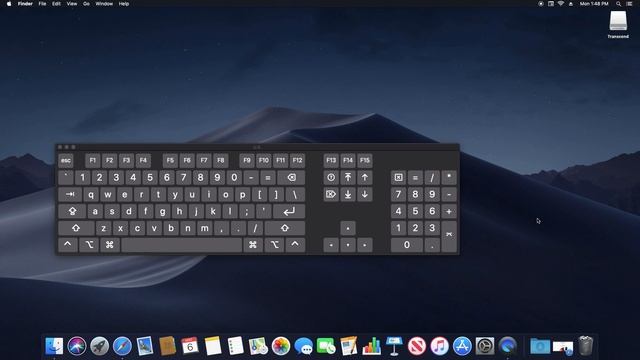This screenshot has width=640, height=360.
Task: Click the tab key
Action: [70, 194]
